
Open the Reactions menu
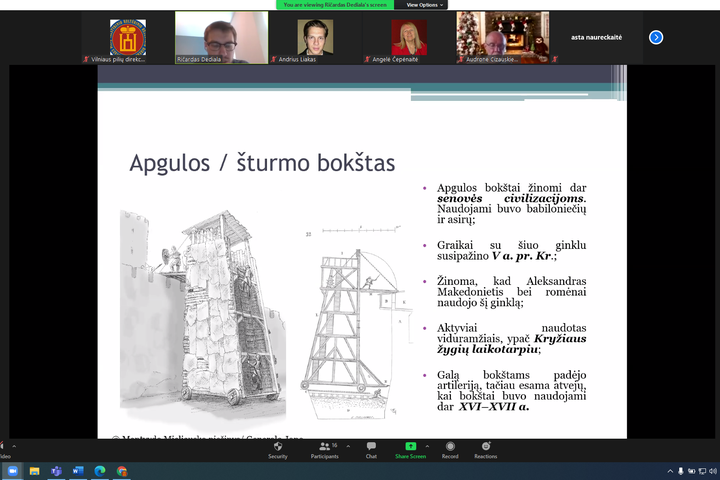click(x=486, y=450)
